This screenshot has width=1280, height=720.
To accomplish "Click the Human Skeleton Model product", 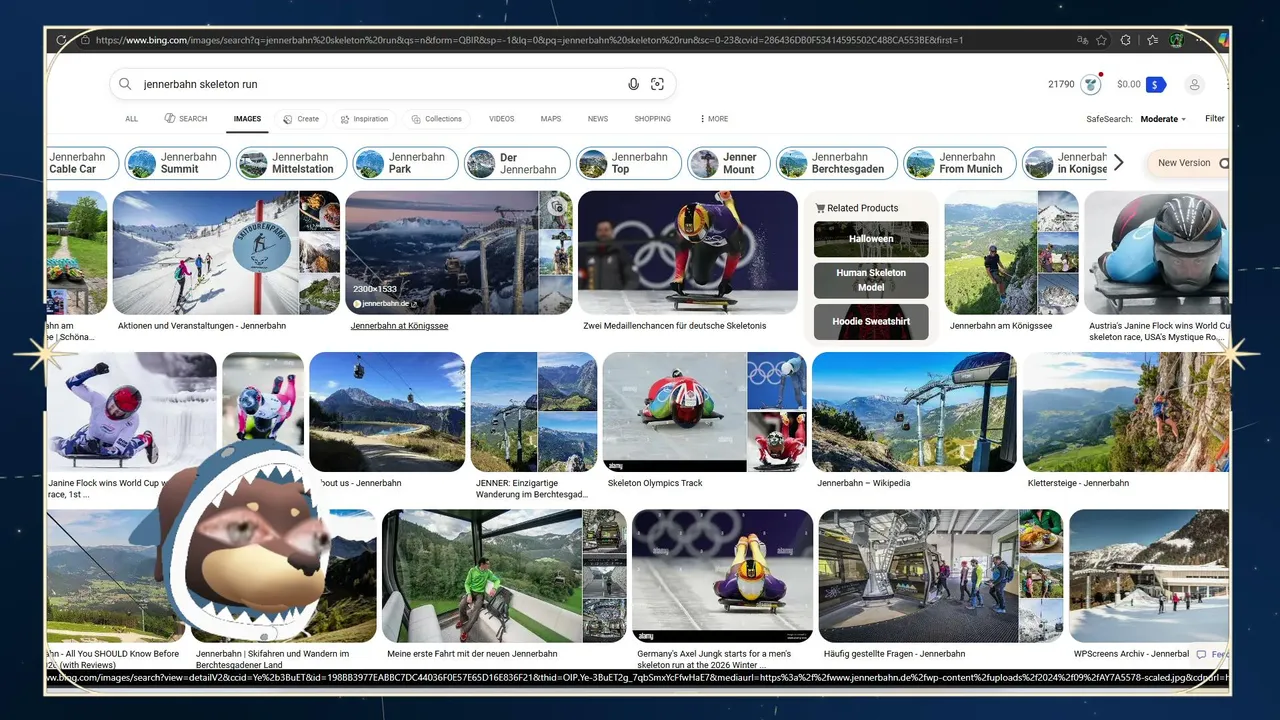I will click(871, 280).
